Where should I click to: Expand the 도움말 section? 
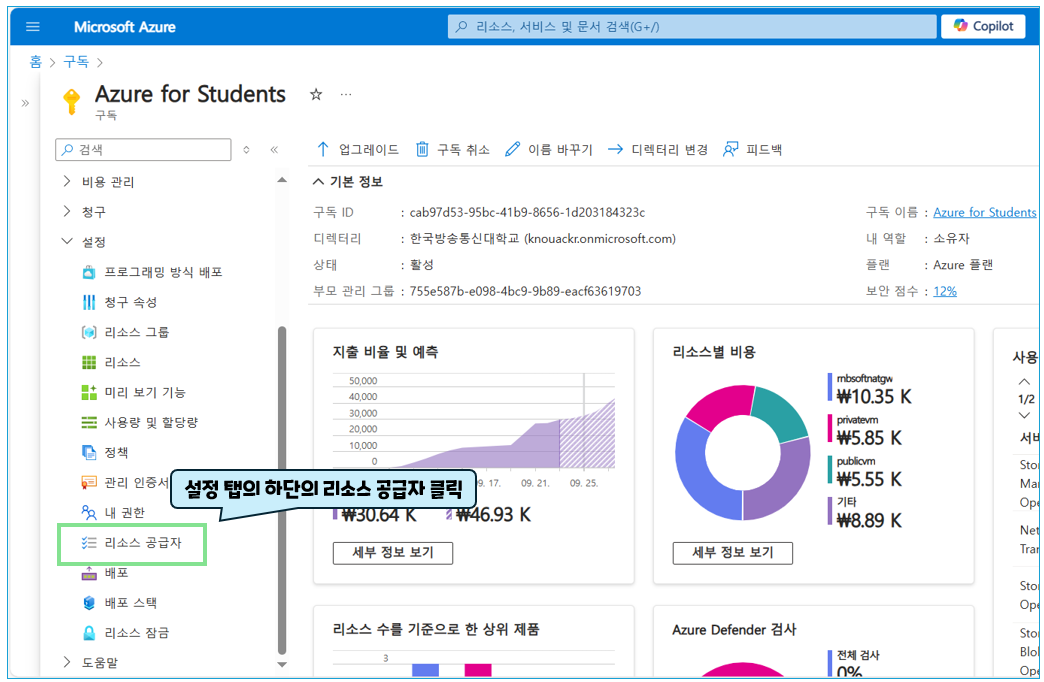click(67, 662)
